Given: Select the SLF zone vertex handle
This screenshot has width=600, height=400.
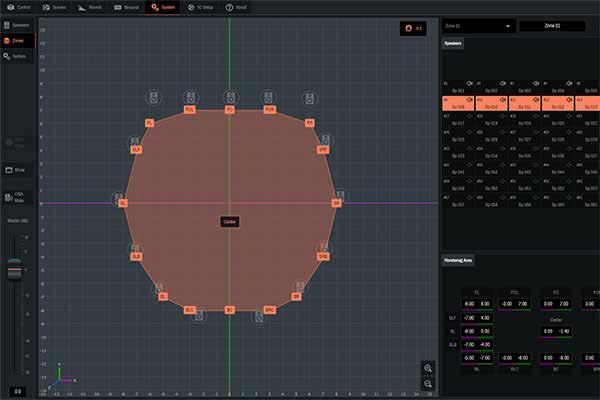Looking at the screenshot, I should pos(136,150).
